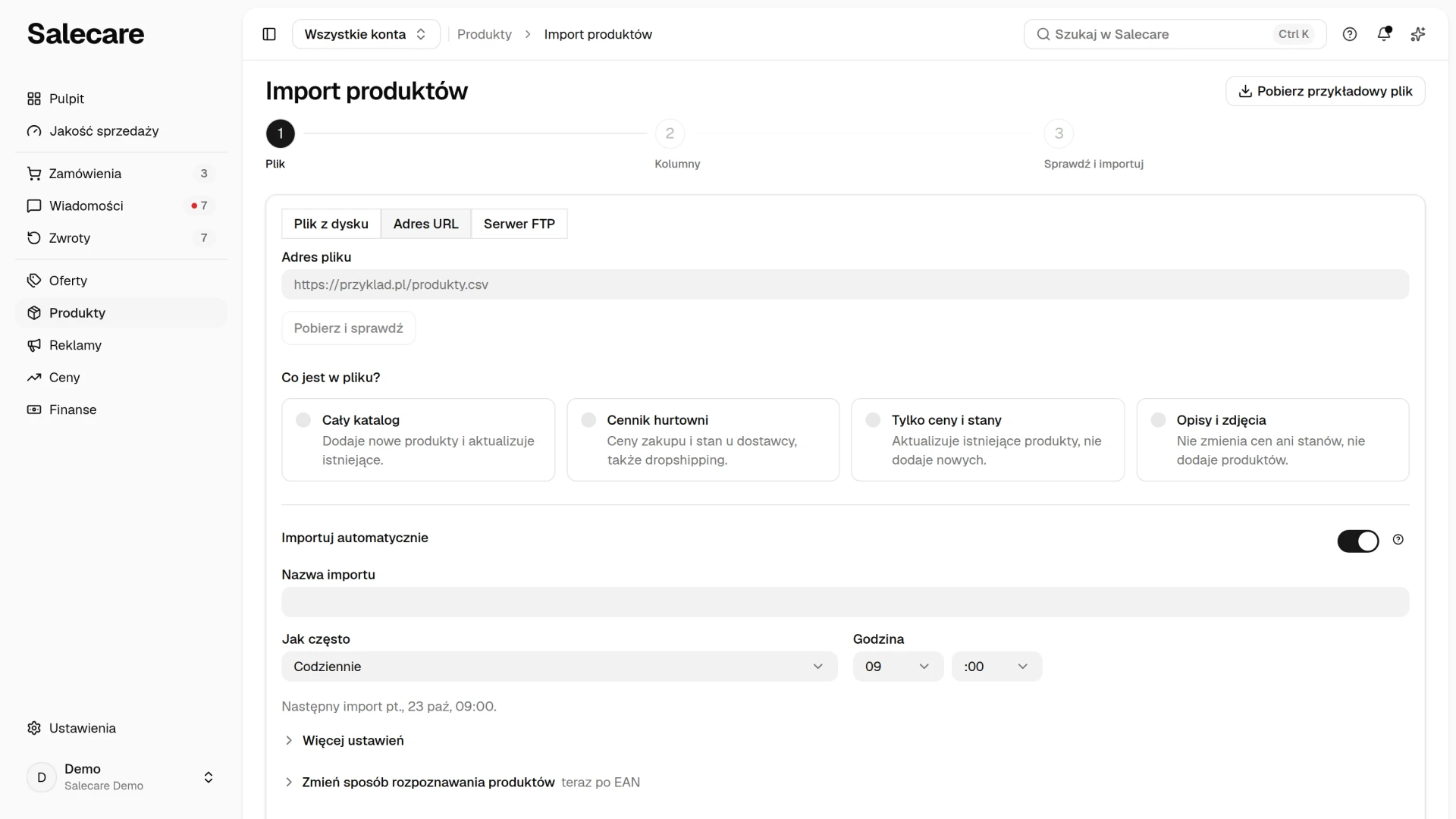Open notifications bell icon
The height and width of the screenshot is (819, 1456).
click(x=1384, y=34)
